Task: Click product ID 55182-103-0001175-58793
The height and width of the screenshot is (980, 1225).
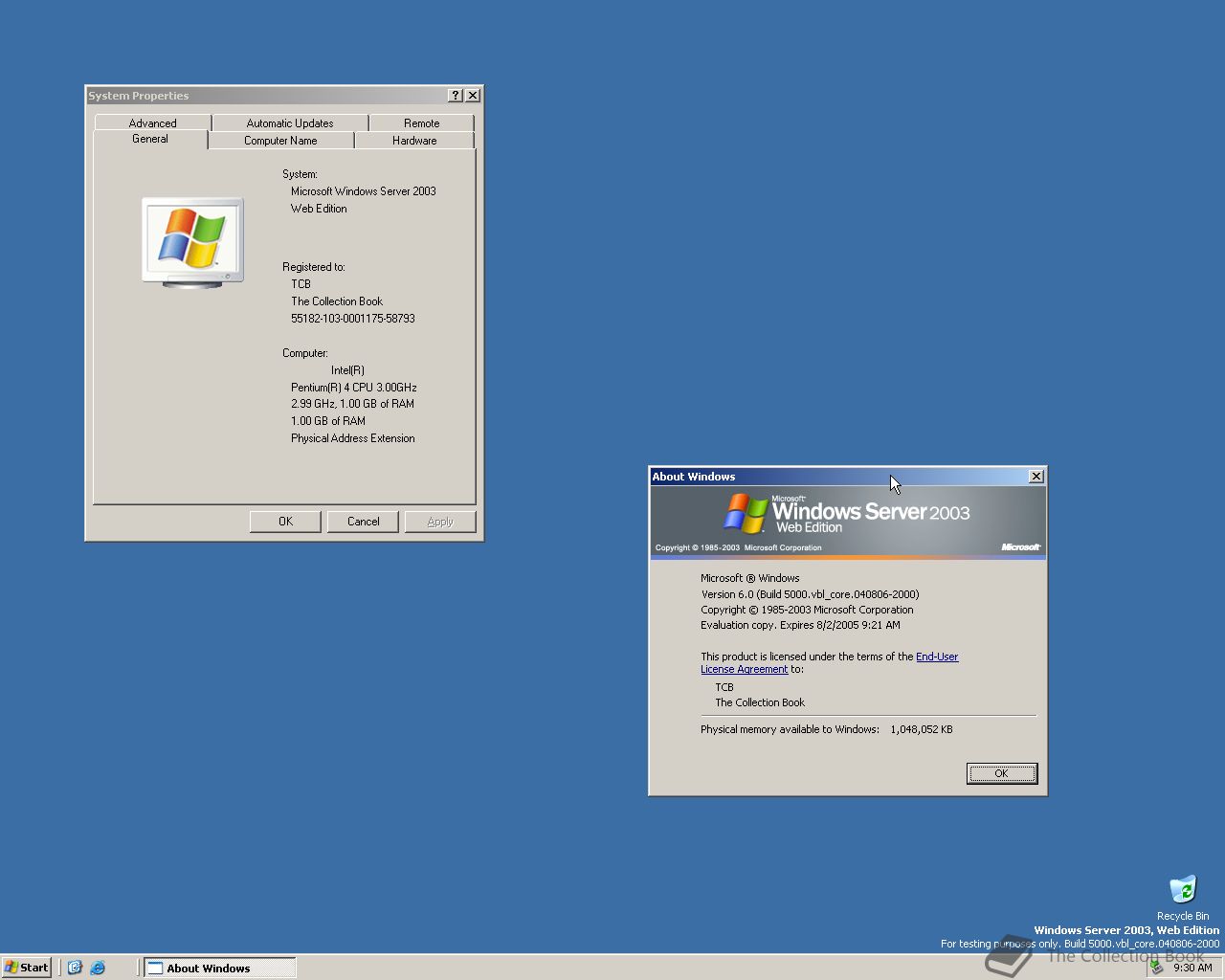Action: (x=353, y=319)
